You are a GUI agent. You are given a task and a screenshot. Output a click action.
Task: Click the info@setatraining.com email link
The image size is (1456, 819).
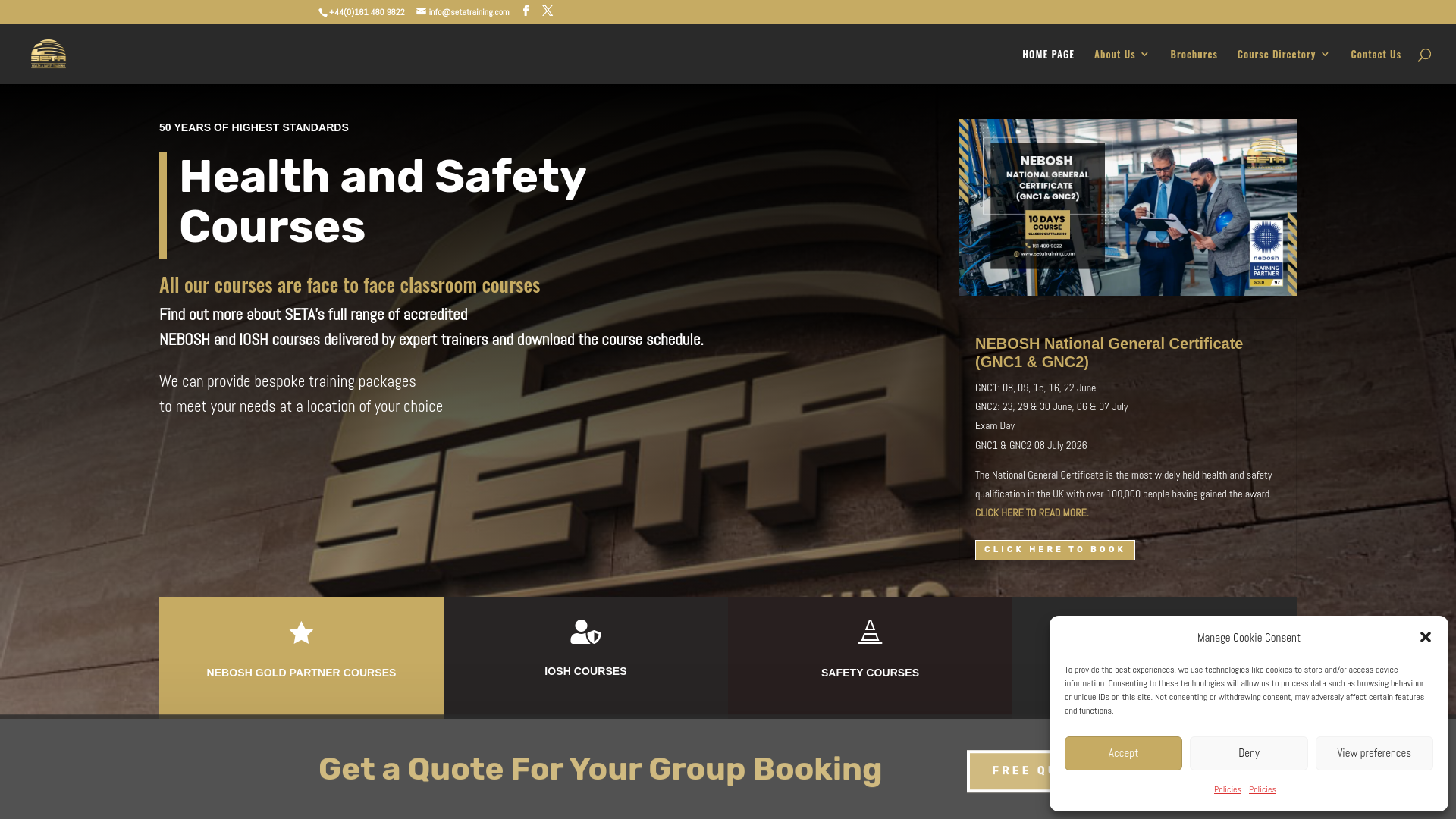tap(469, 12)
